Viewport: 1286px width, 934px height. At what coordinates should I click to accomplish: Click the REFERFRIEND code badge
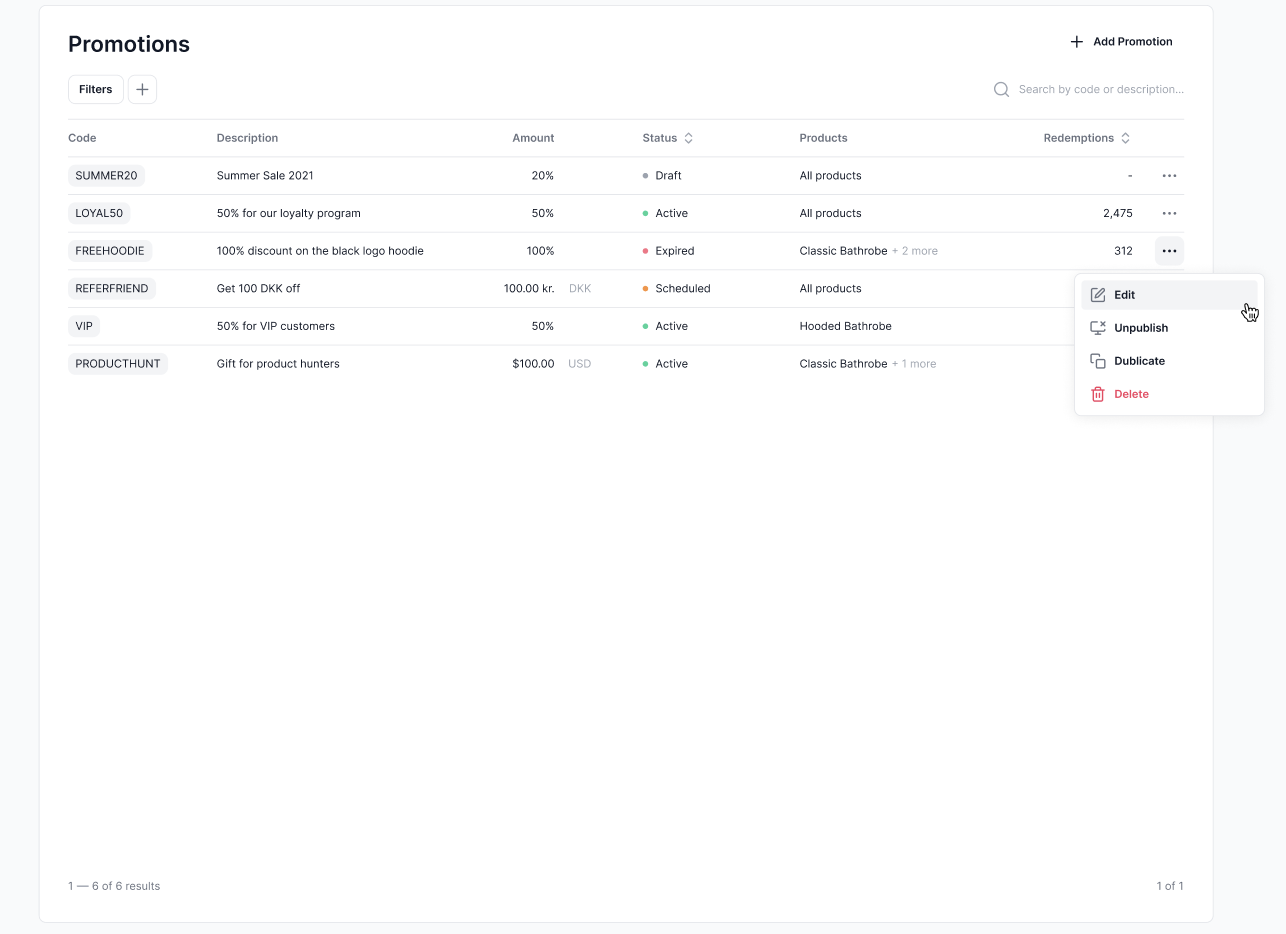point(112,288)
